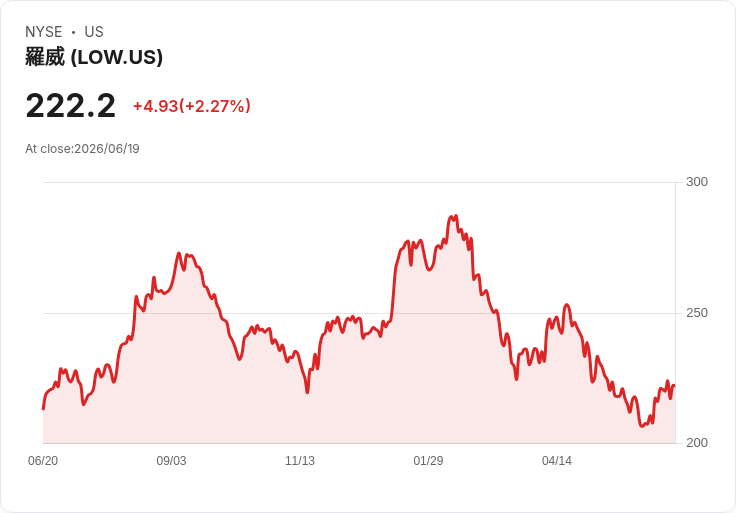
Task: Click the 羅威 (LOW.US) stock title
Action: click(94, 57)
